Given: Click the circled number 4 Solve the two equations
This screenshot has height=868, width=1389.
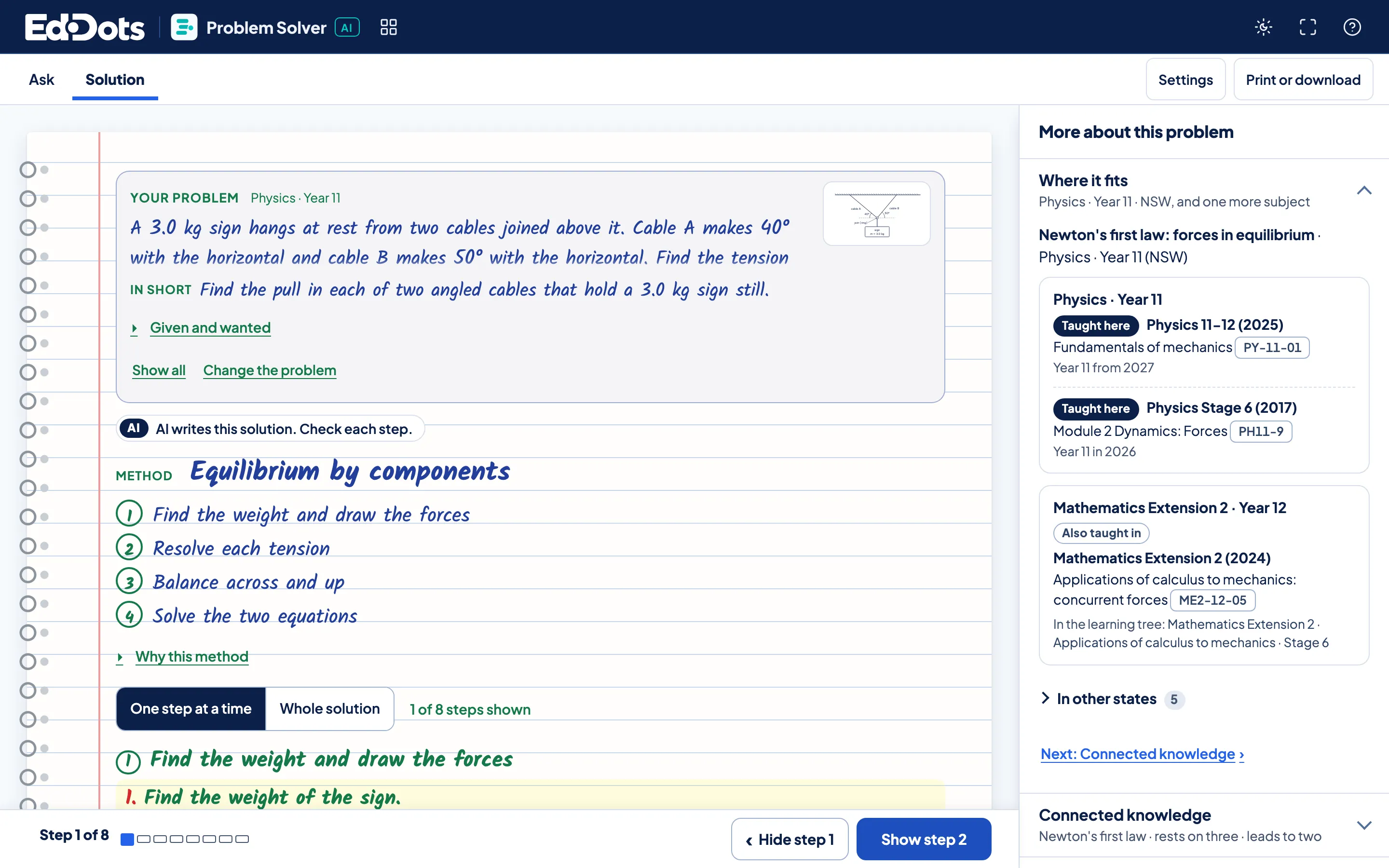Looking at the screenshot, I should click(x=129, y=615).
